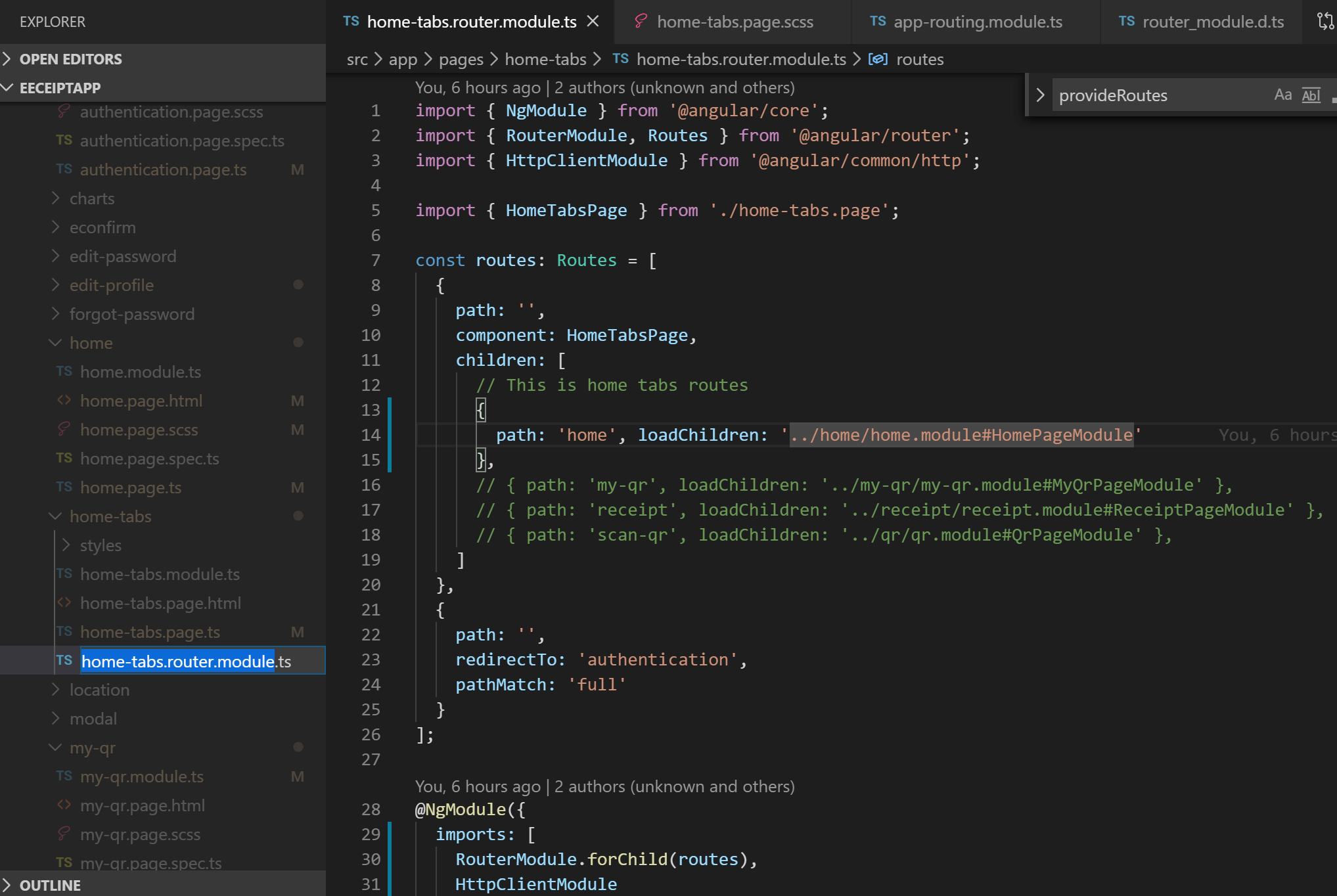1337x896 pixels.
Task: Click the TS icon beside authentication.page.spec.ts
Action: tap(64, 140)
